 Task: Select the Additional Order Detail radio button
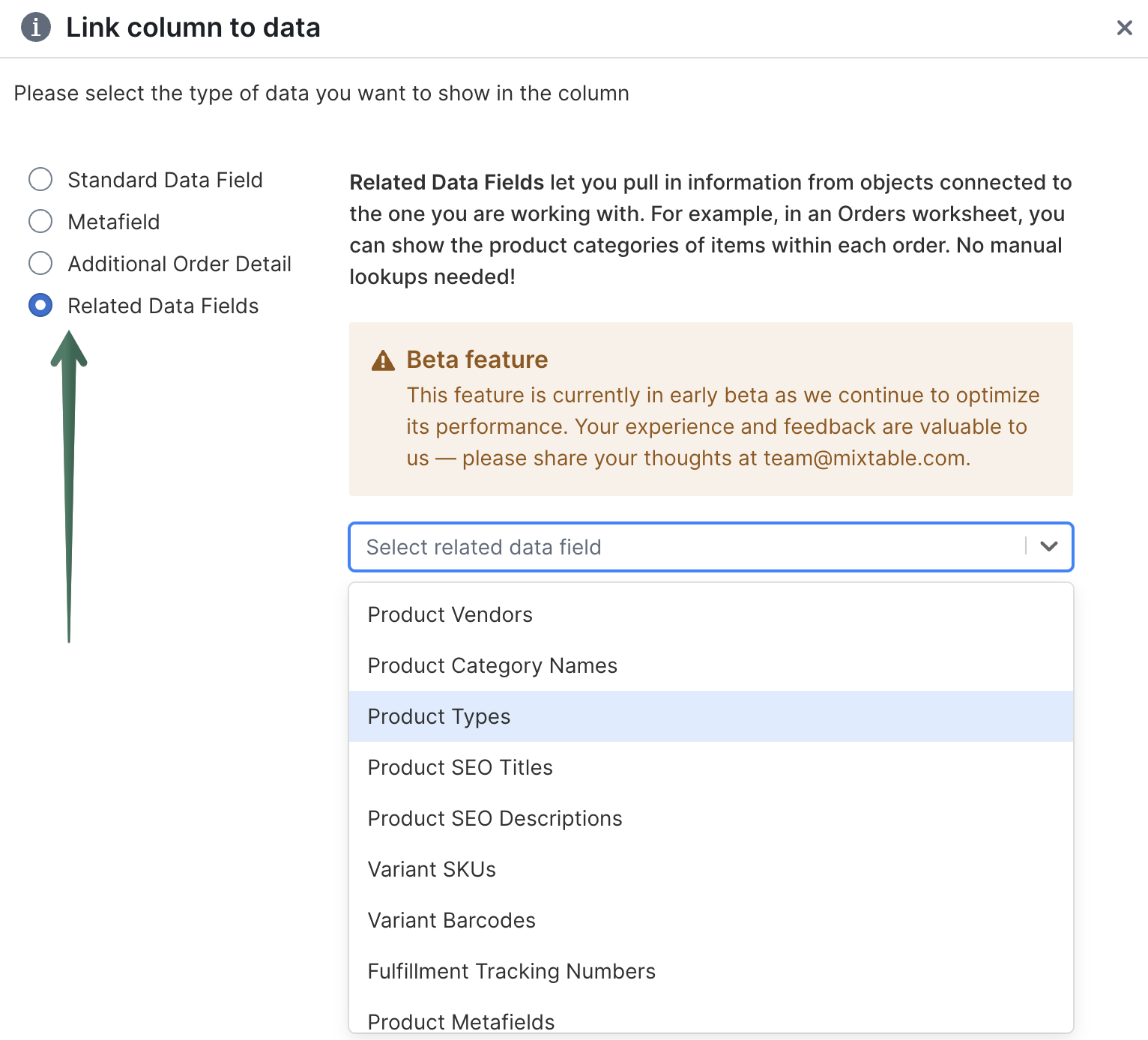[41, 263]
